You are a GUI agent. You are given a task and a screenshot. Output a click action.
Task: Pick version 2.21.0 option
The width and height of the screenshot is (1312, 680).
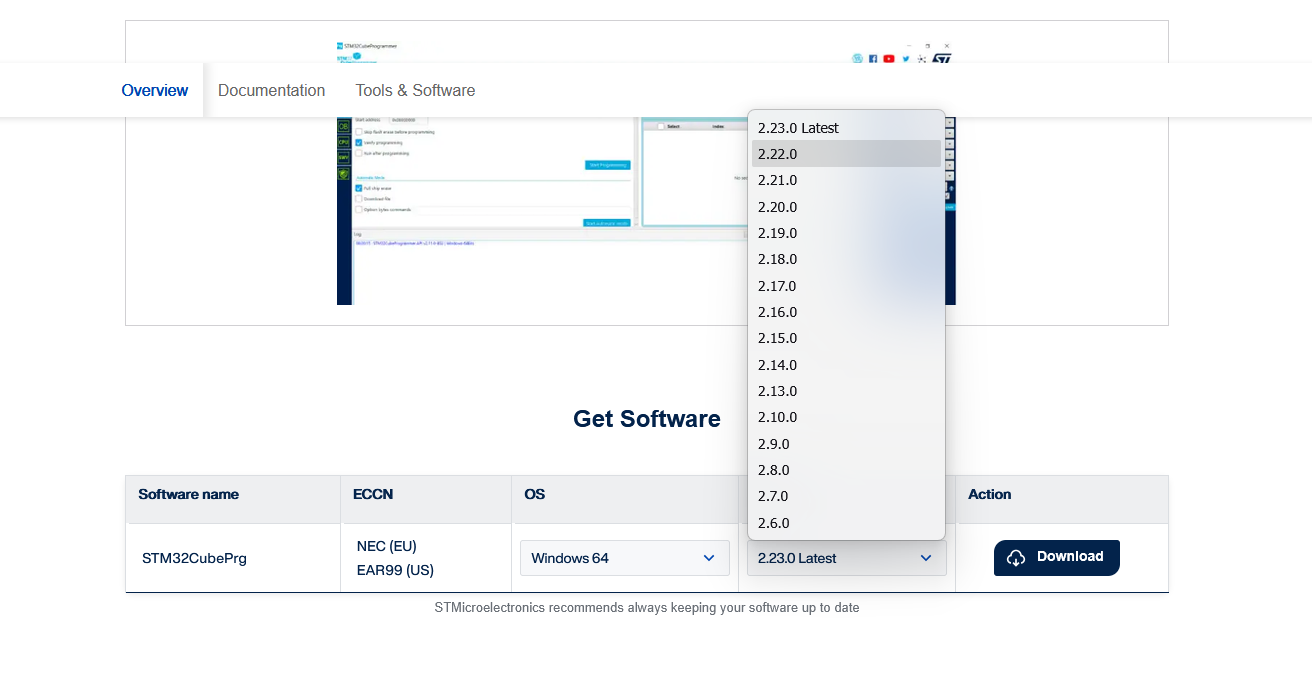tap(846, 180)
